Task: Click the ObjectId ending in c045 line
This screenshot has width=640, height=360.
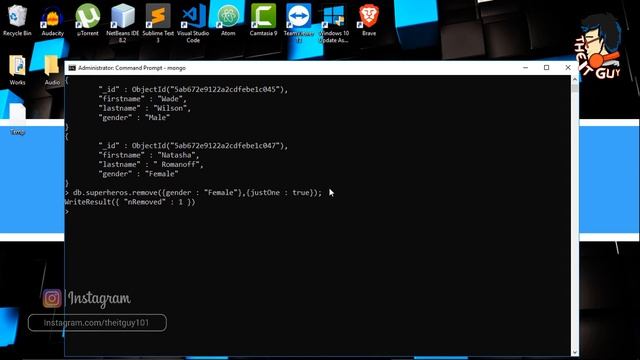Action: 193,89
